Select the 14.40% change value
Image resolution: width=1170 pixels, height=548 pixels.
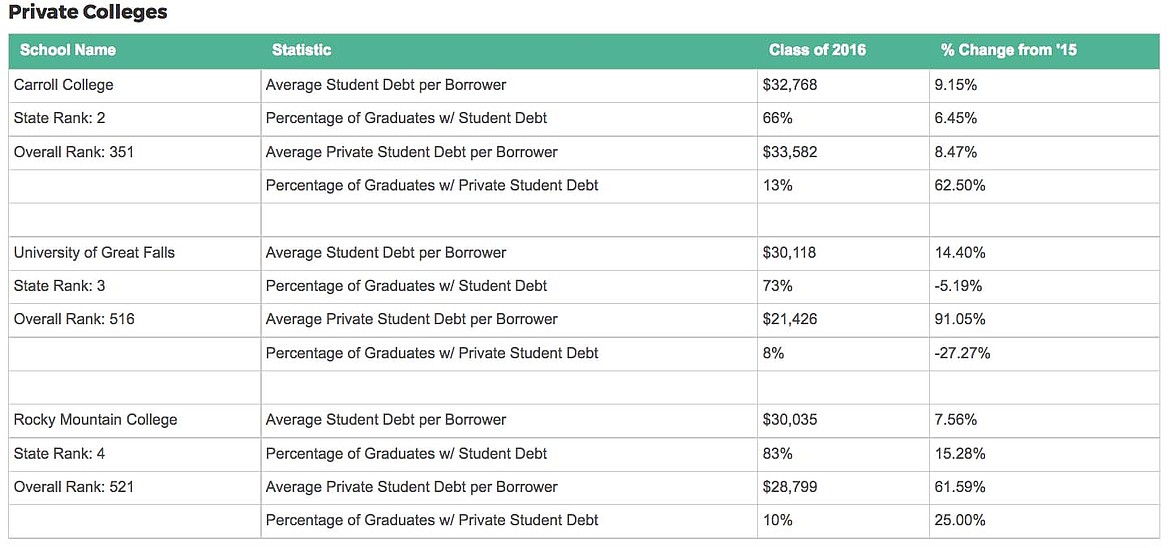coord(960,252)
